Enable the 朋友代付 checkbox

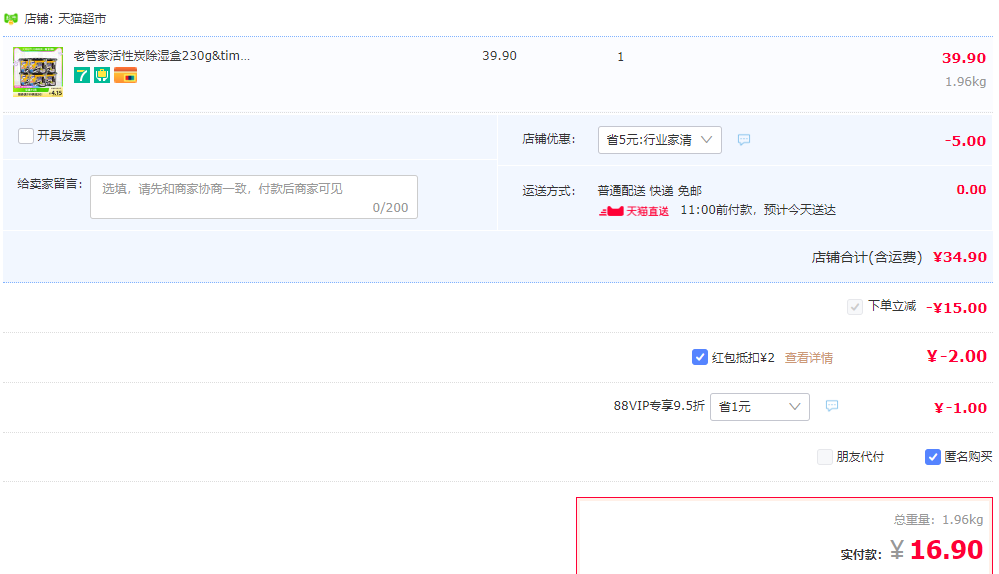click(824, 457)
